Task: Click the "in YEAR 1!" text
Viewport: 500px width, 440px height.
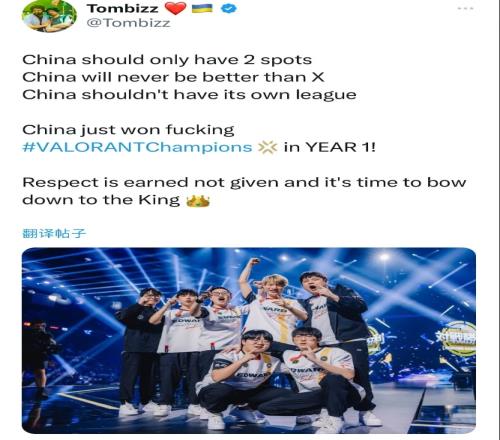Action: pyautogui.click(x=330, y=147)
